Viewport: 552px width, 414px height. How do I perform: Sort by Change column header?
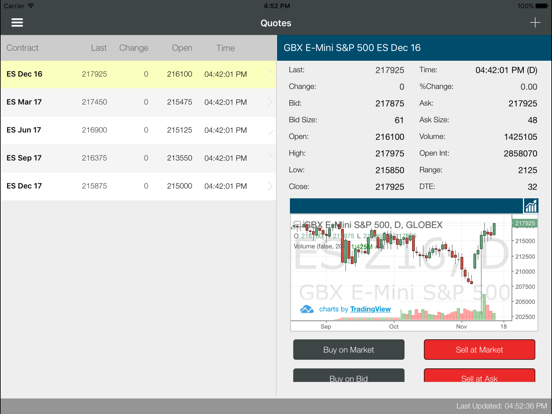point(133,48)
